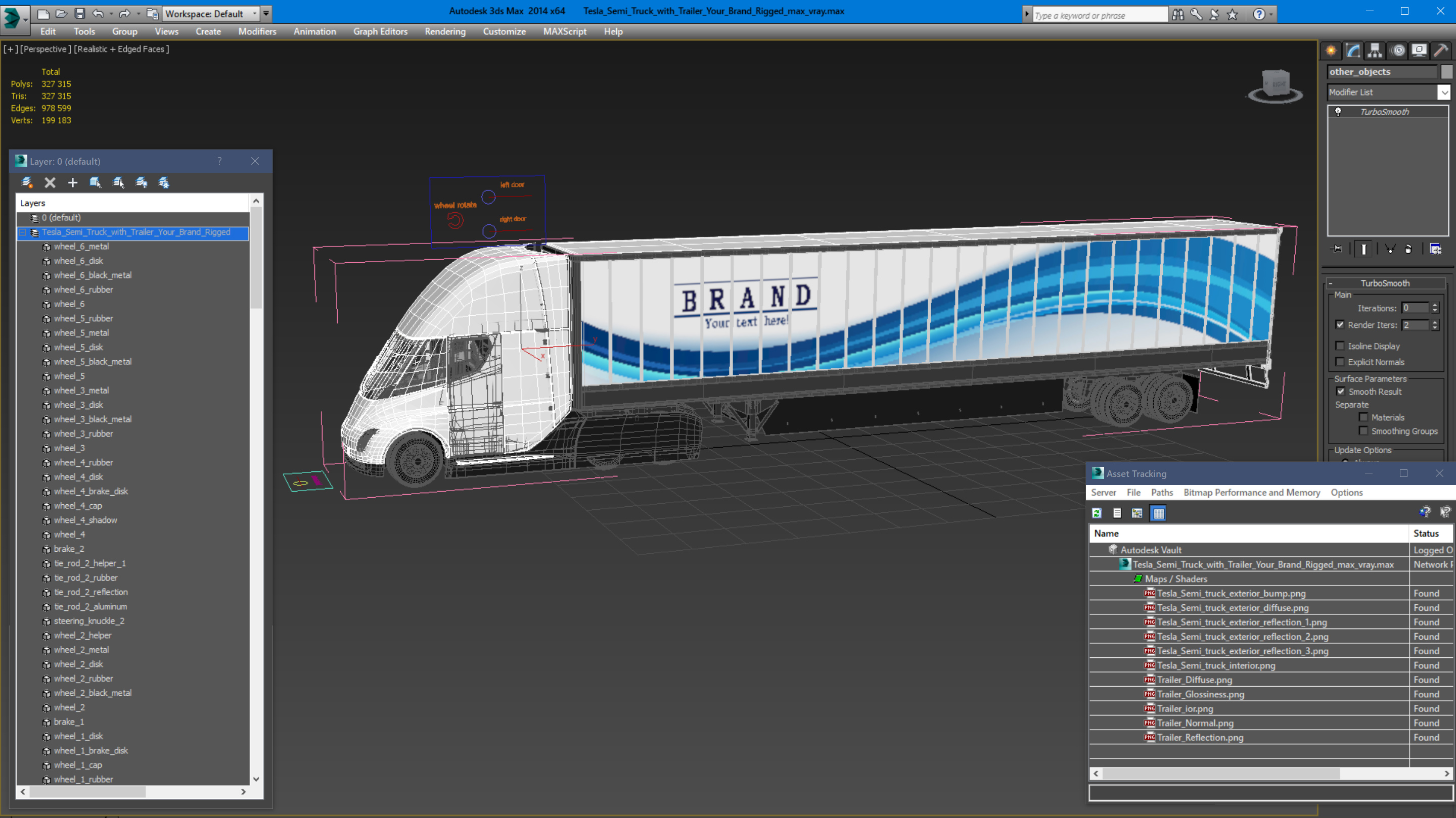Click the Status column header in Asset Tracking
The image size is (1456, 818).
(x=1431, y=533)
